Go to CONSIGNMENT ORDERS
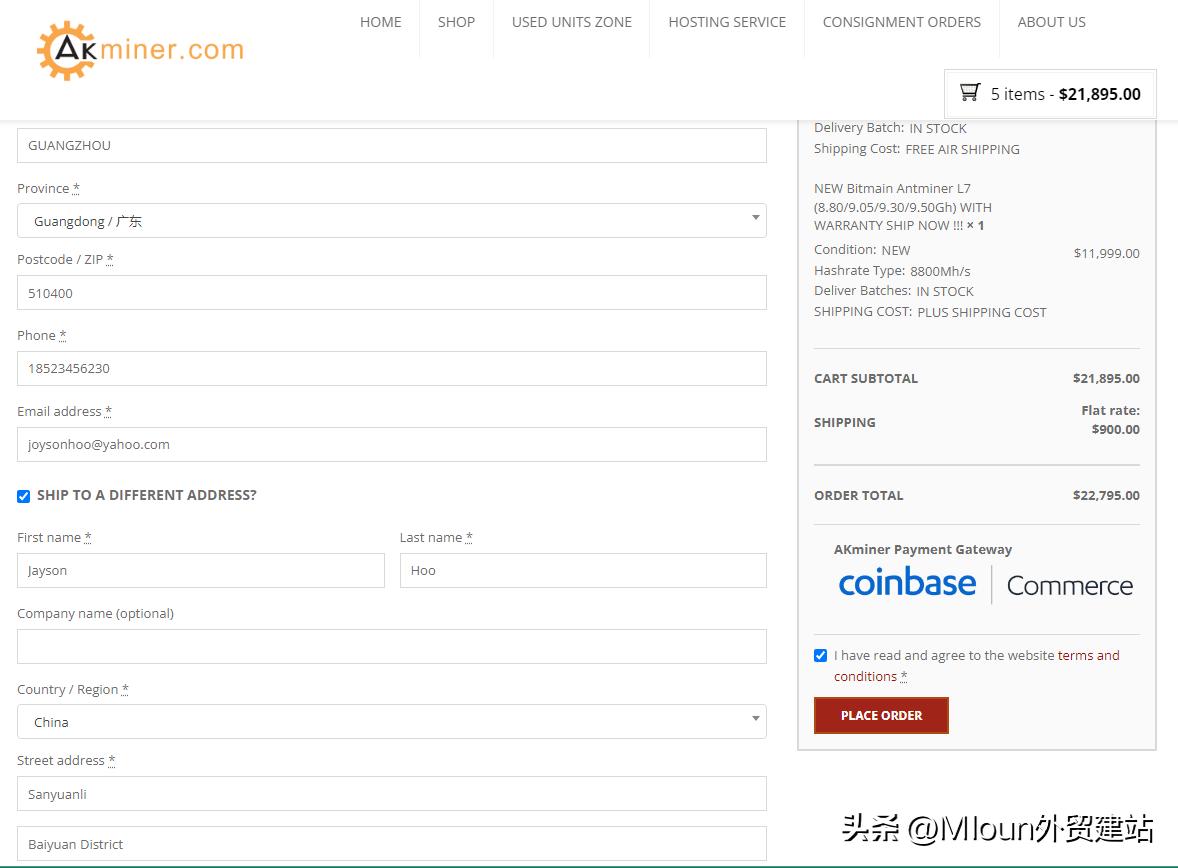Screen dimensions: 1178x868 click(901, 21)
